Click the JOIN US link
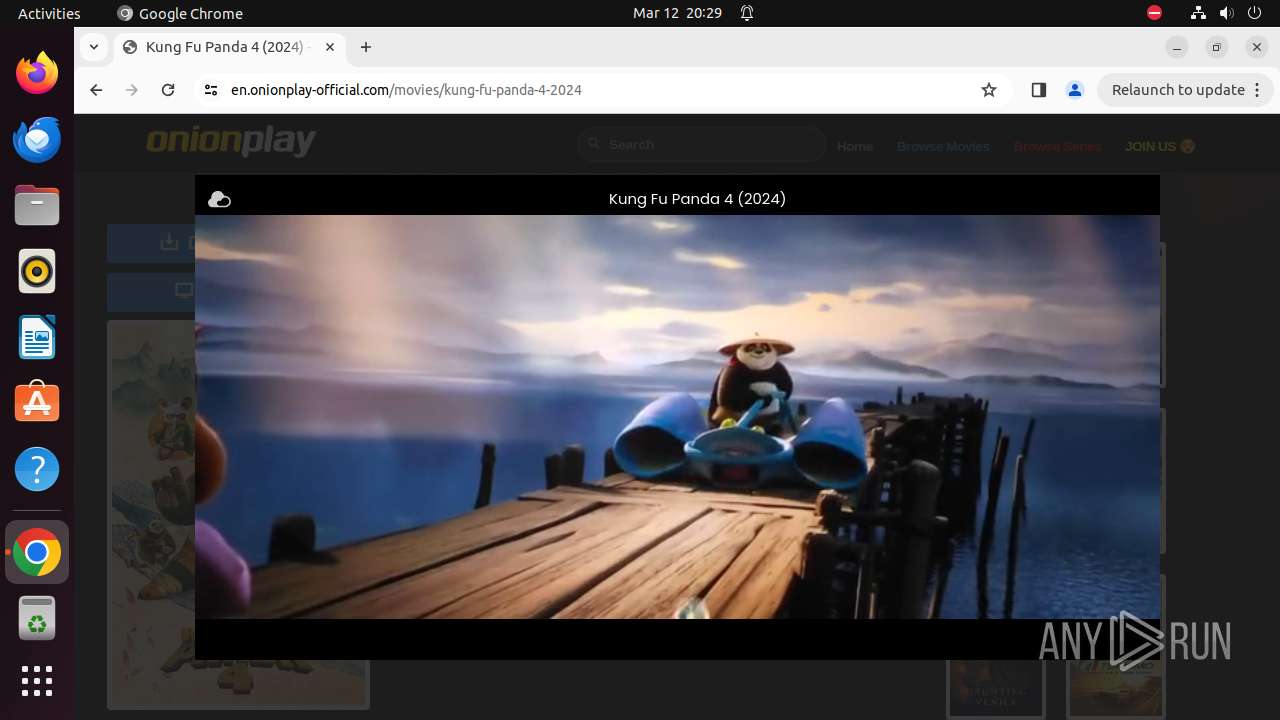Viewport: 1280px width, 720px height. click(1160, 146)
